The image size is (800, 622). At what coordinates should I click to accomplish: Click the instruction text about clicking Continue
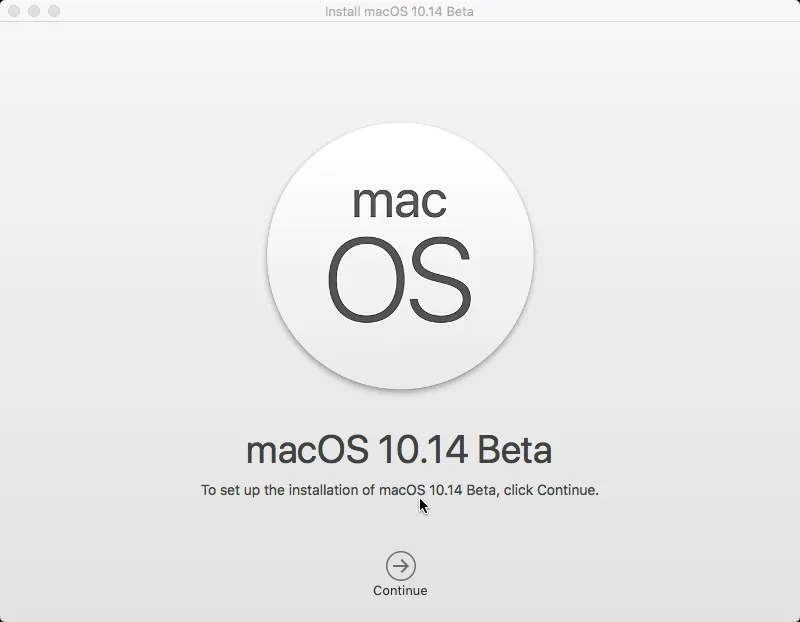click(399, 490)
